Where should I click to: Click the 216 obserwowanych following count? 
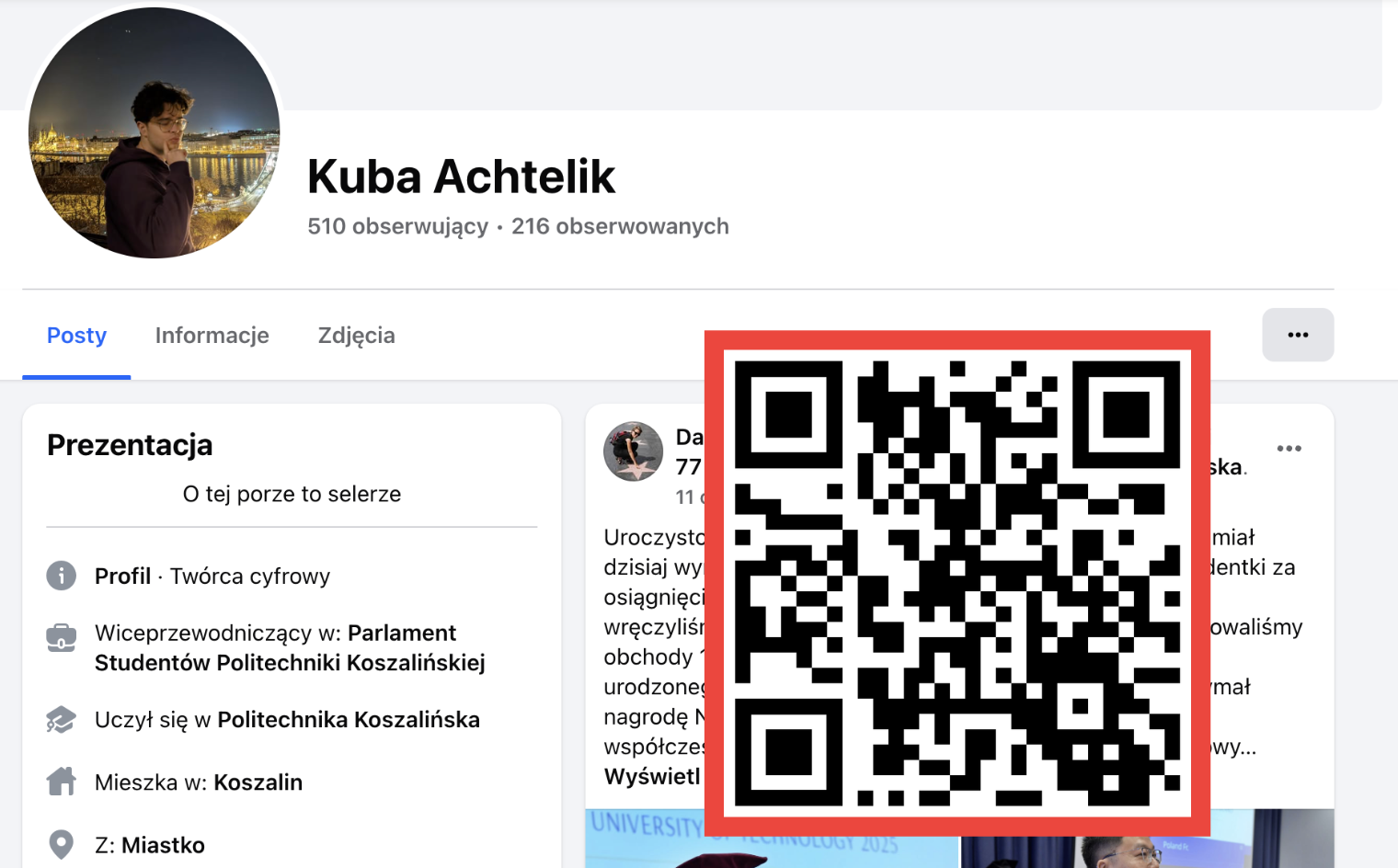point(620,226)
